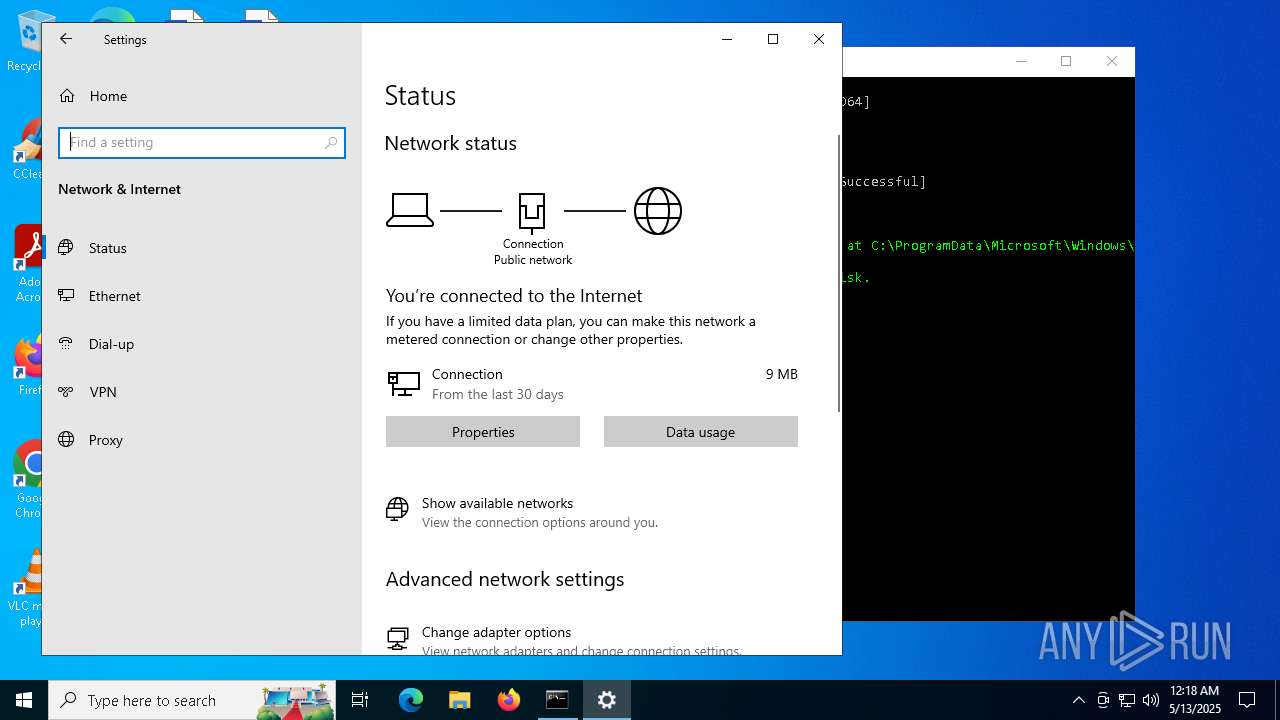Click the Settings gear taskbar button
The height and width of the screenshot is (720, 1280).
coord(606,700)
